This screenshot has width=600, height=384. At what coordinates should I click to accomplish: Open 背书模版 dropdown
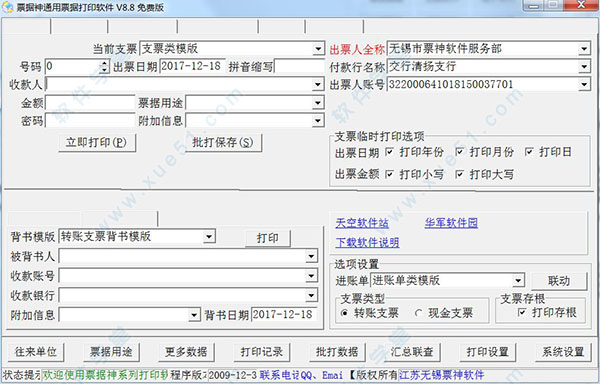(209, 236)
